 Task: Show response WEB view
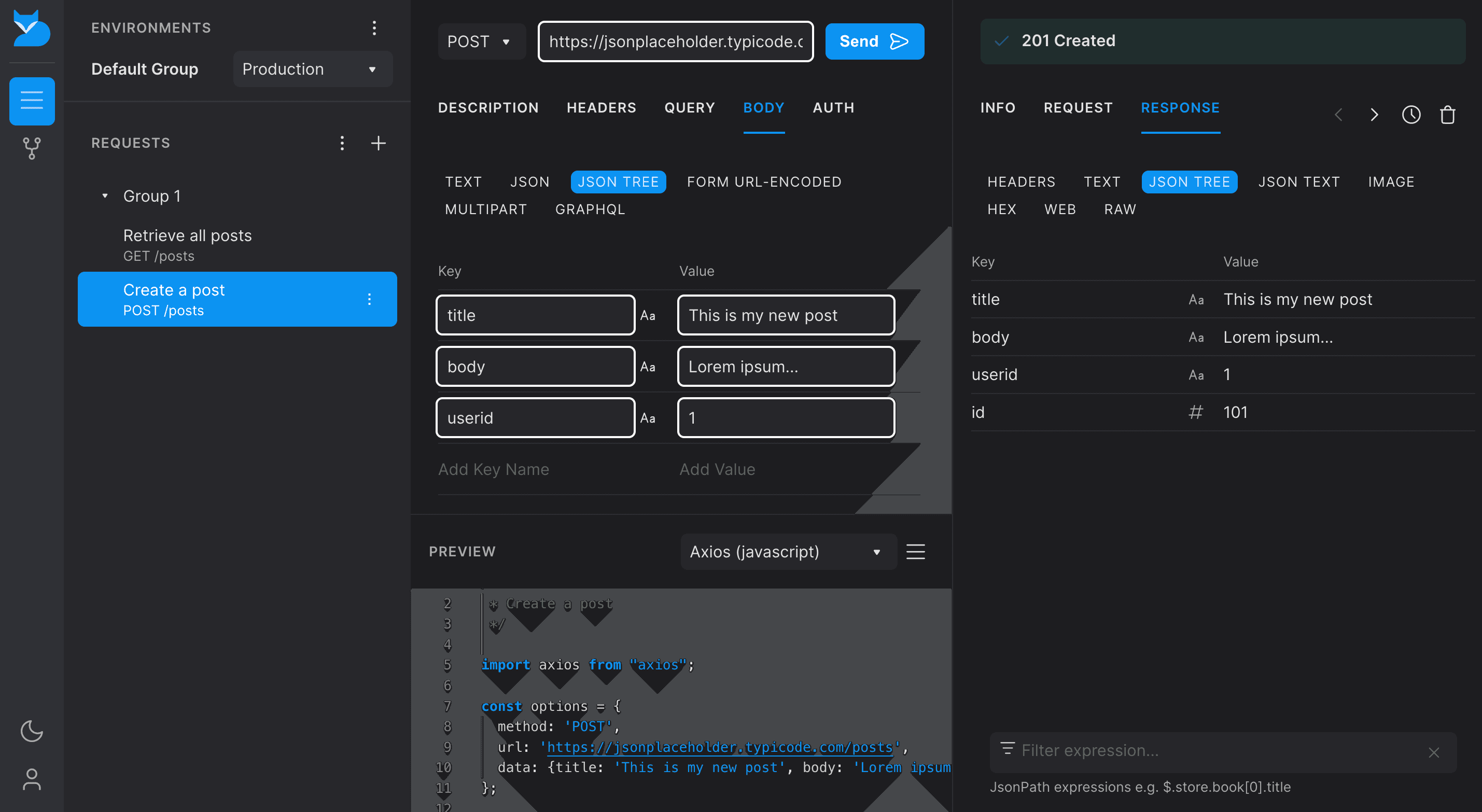(1060, 209)
